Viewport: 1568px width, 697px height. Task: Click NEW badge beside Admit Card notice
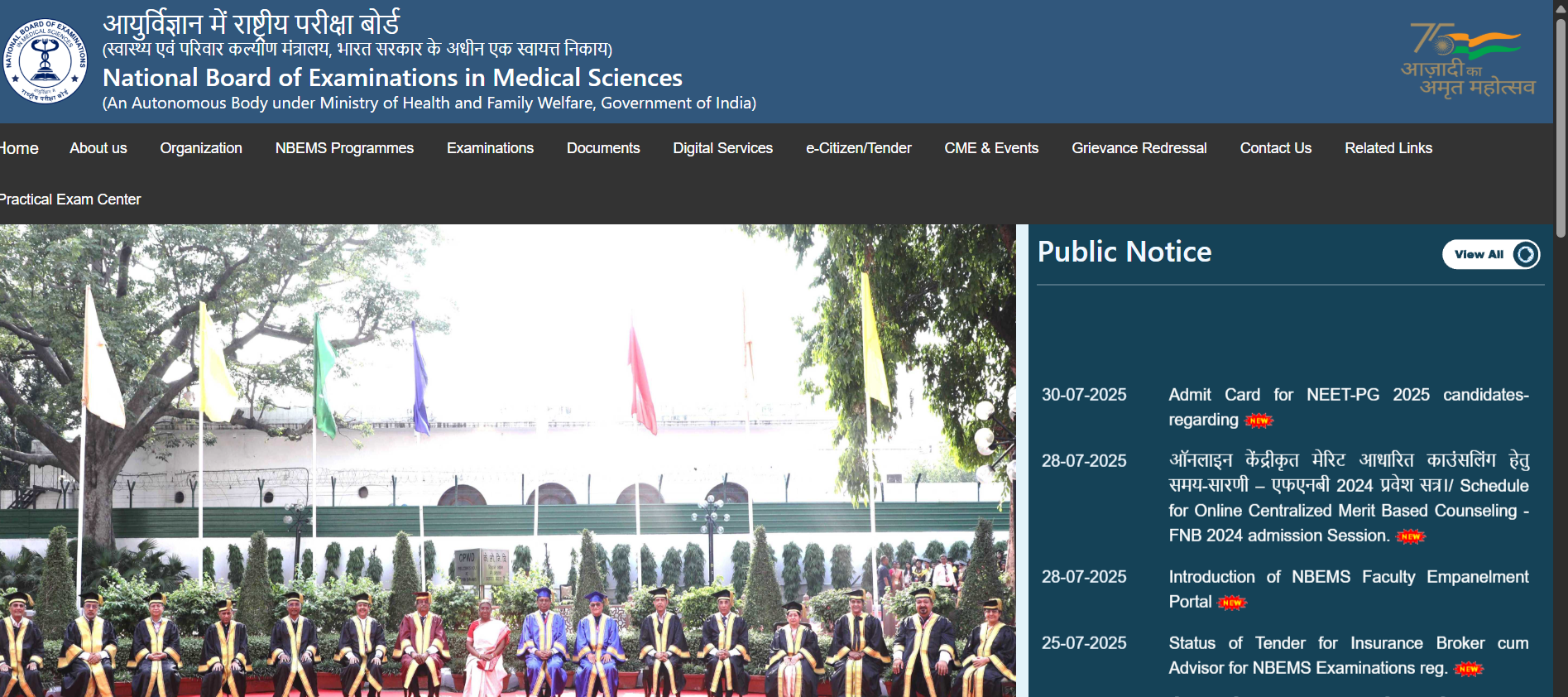[x=1259, y=421]
